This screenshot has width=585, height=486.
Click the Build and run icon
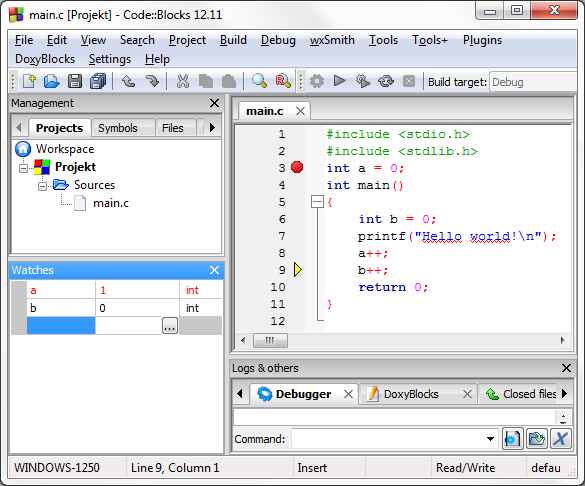(363, 81)
